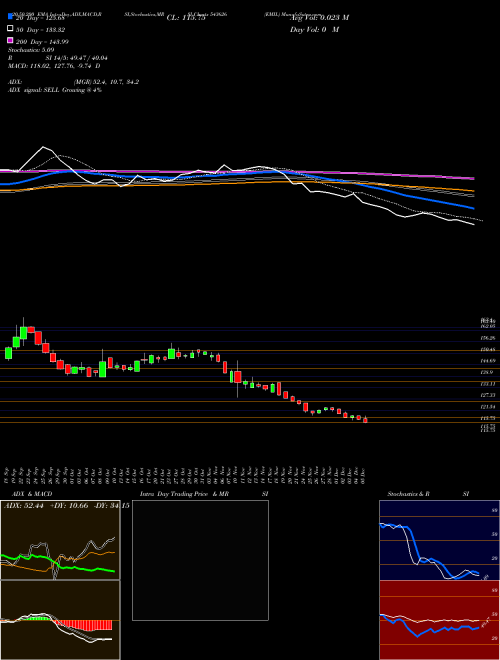Image resolution: width=500 pixels, height=660 pixels.
Task: Click the 156.26 price axis label
Action: (489, 338)
